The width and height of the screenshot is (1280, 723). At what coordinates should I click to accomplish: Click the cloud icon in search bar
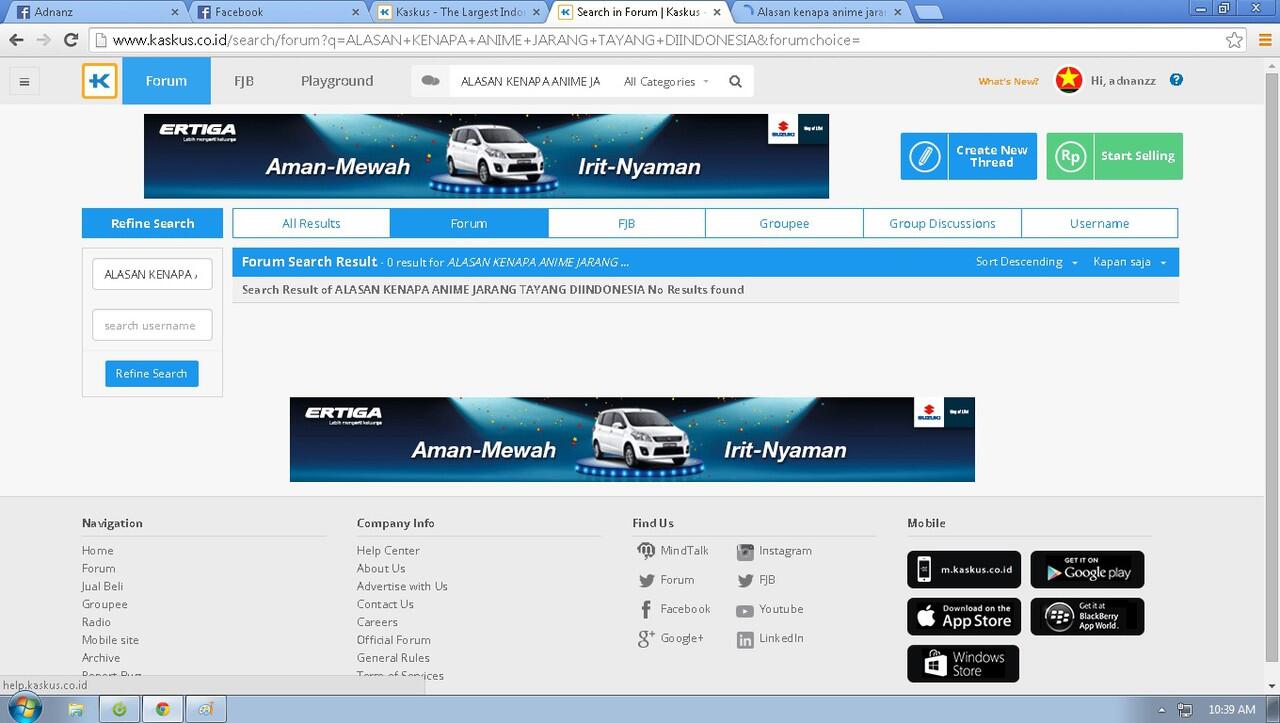click(x=431, y=81)
